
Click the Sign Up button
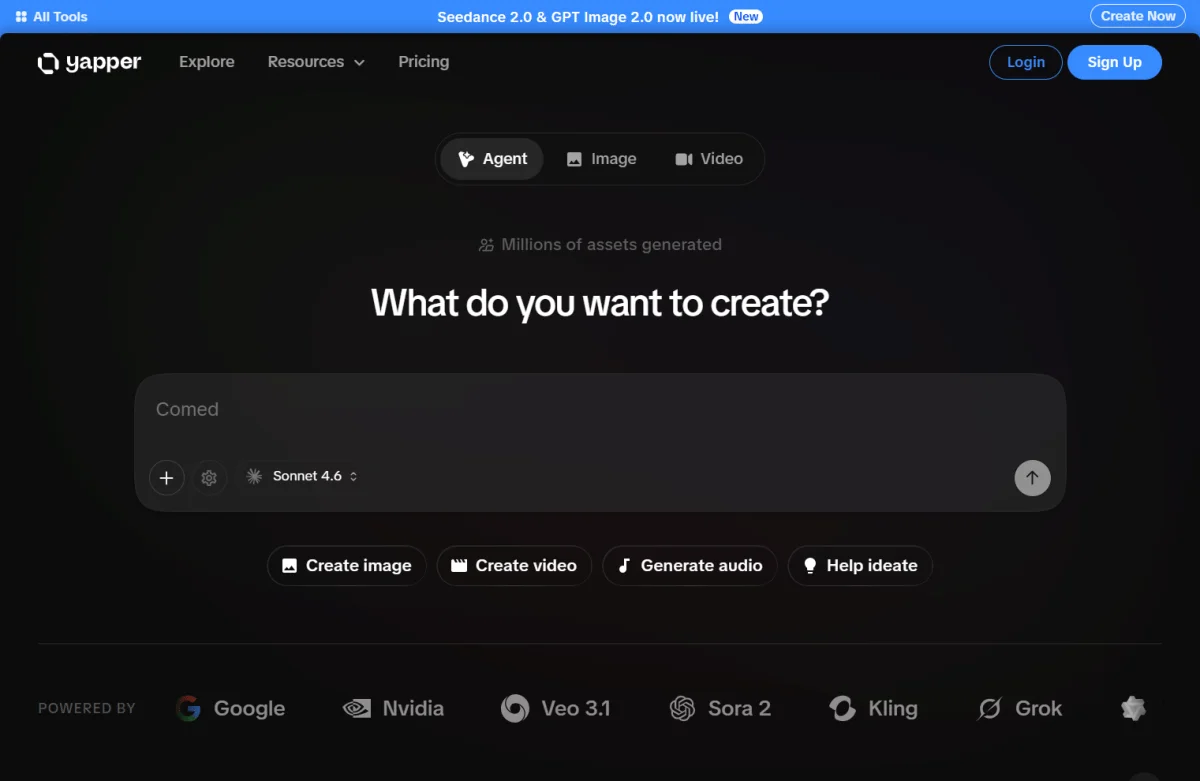1115,62
